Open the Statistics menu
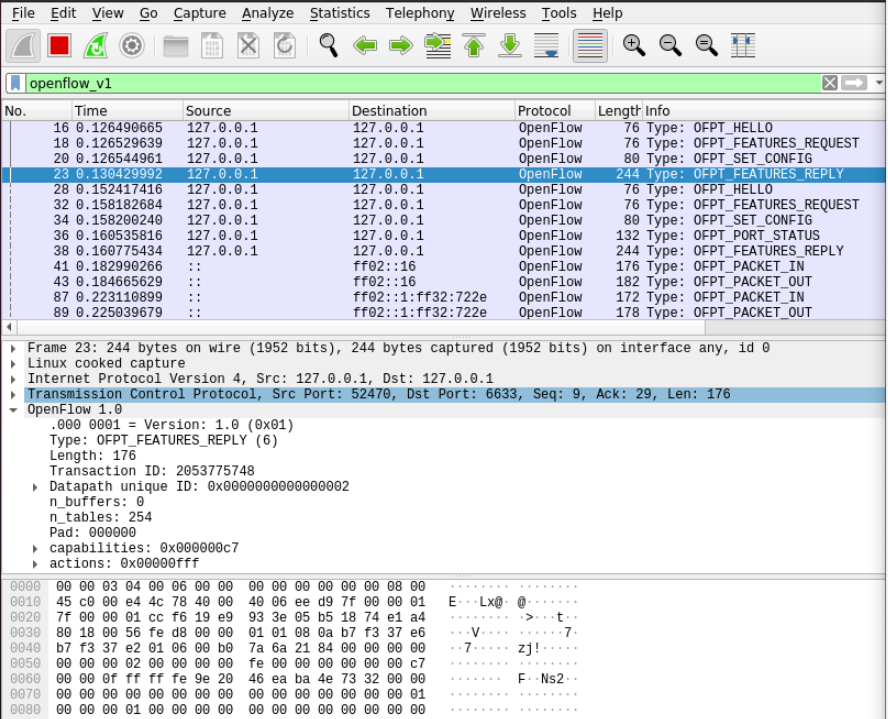The width and height of the screenshot is (888, 719). [340, 13]
